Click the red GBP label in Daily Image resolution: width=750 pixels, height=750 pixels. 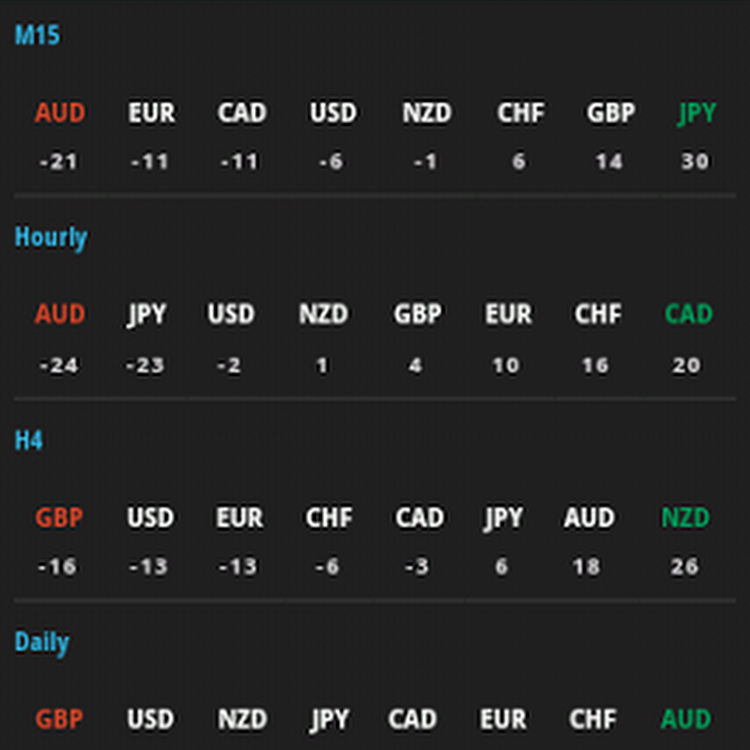point(58,720)
